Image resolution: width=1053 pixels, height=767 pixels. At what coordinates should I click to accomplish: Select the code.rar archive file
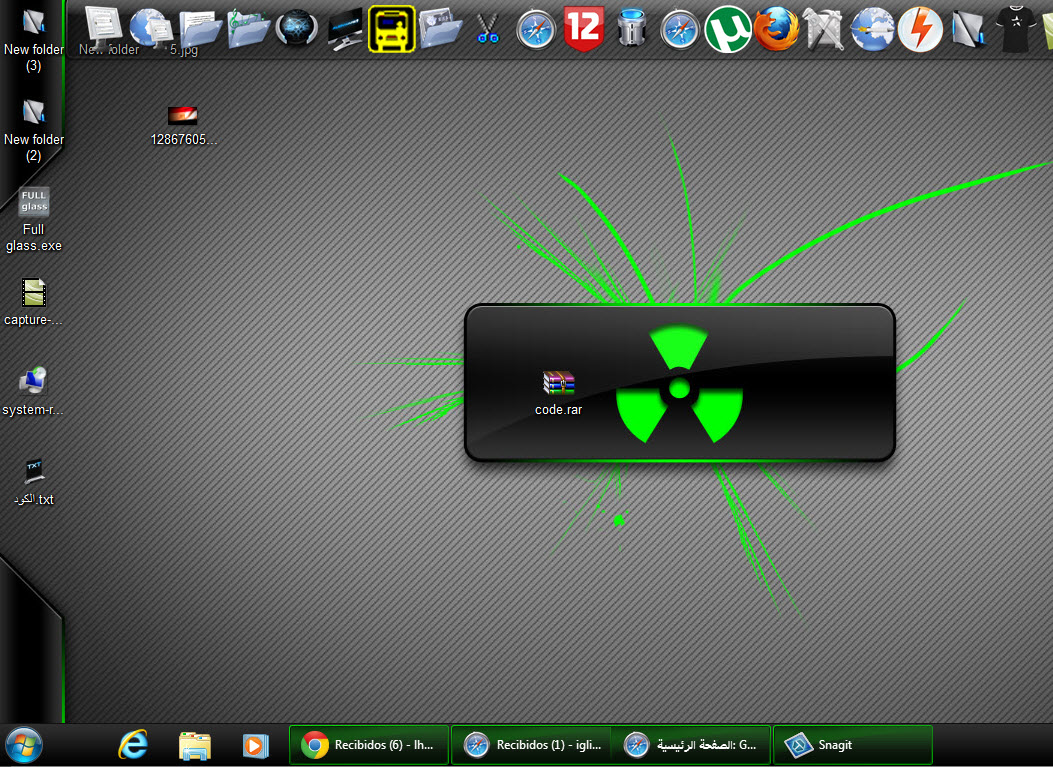pyautogui.click(x=559, y=394)
